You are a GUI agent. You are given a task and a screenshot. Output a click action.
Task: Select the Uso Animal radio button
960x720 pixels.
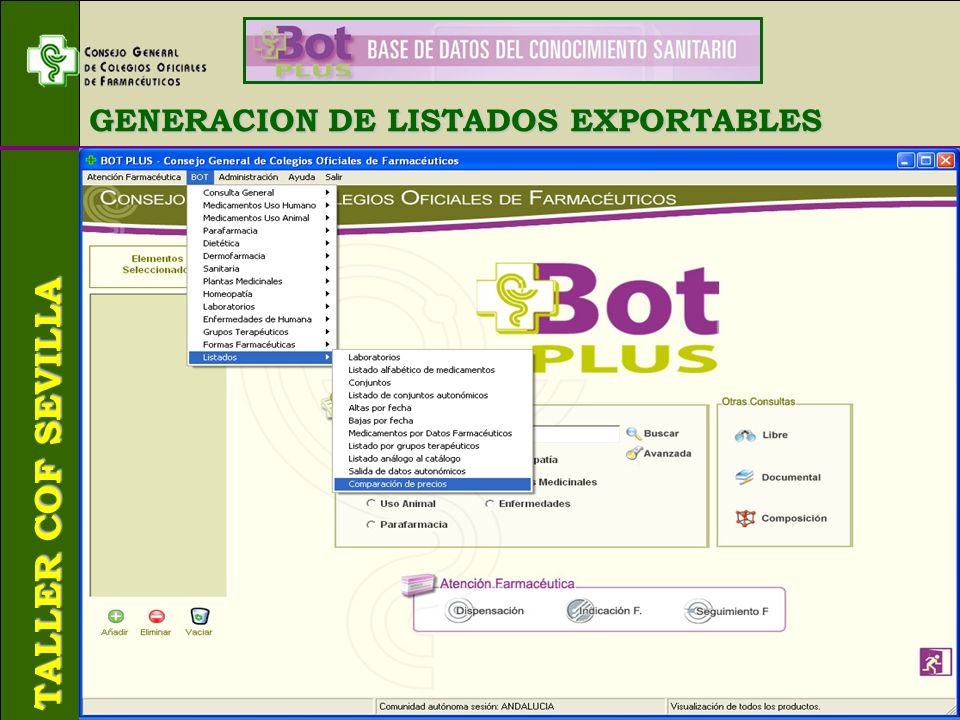click(x=370, y=503)
